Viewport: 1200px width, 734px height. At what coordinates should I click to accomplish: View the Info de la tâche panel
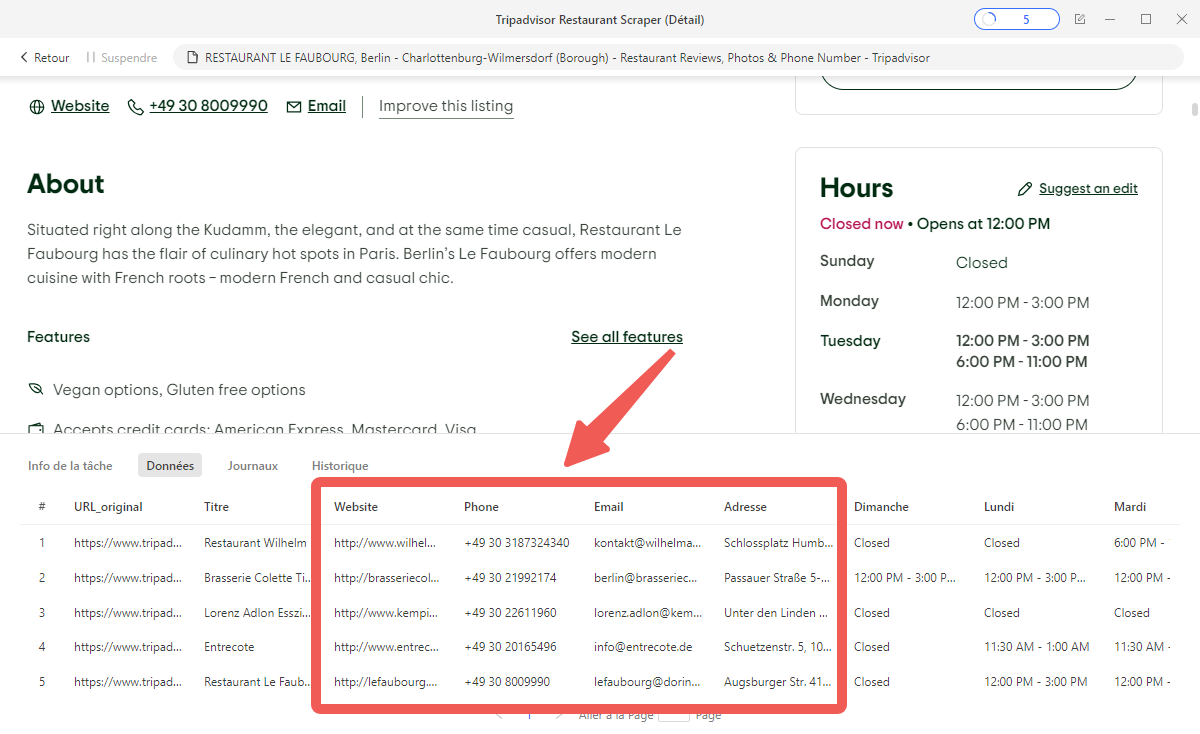(70, 465)
